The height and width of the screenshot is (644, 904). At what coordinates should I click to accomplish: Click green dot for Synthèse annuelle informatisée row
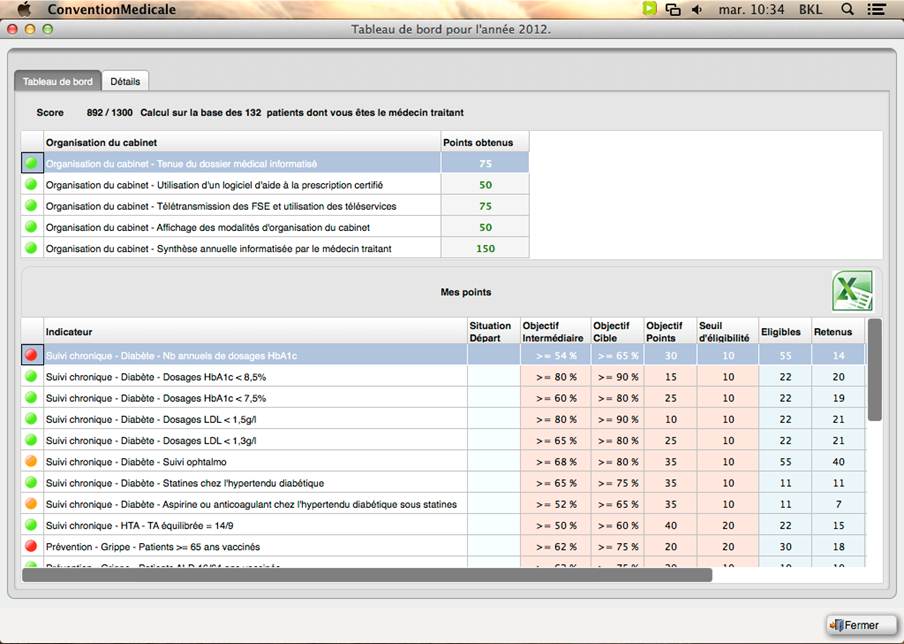pyautogui.click(x=32, y=248)
